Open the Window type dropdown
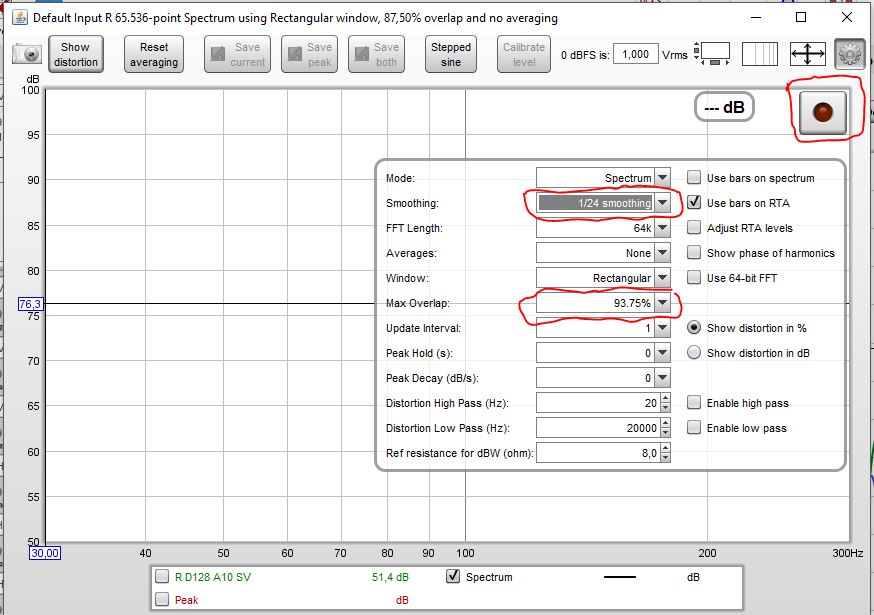Image resolution: width=874 pixels, height=615 pixels. [661, 278]
